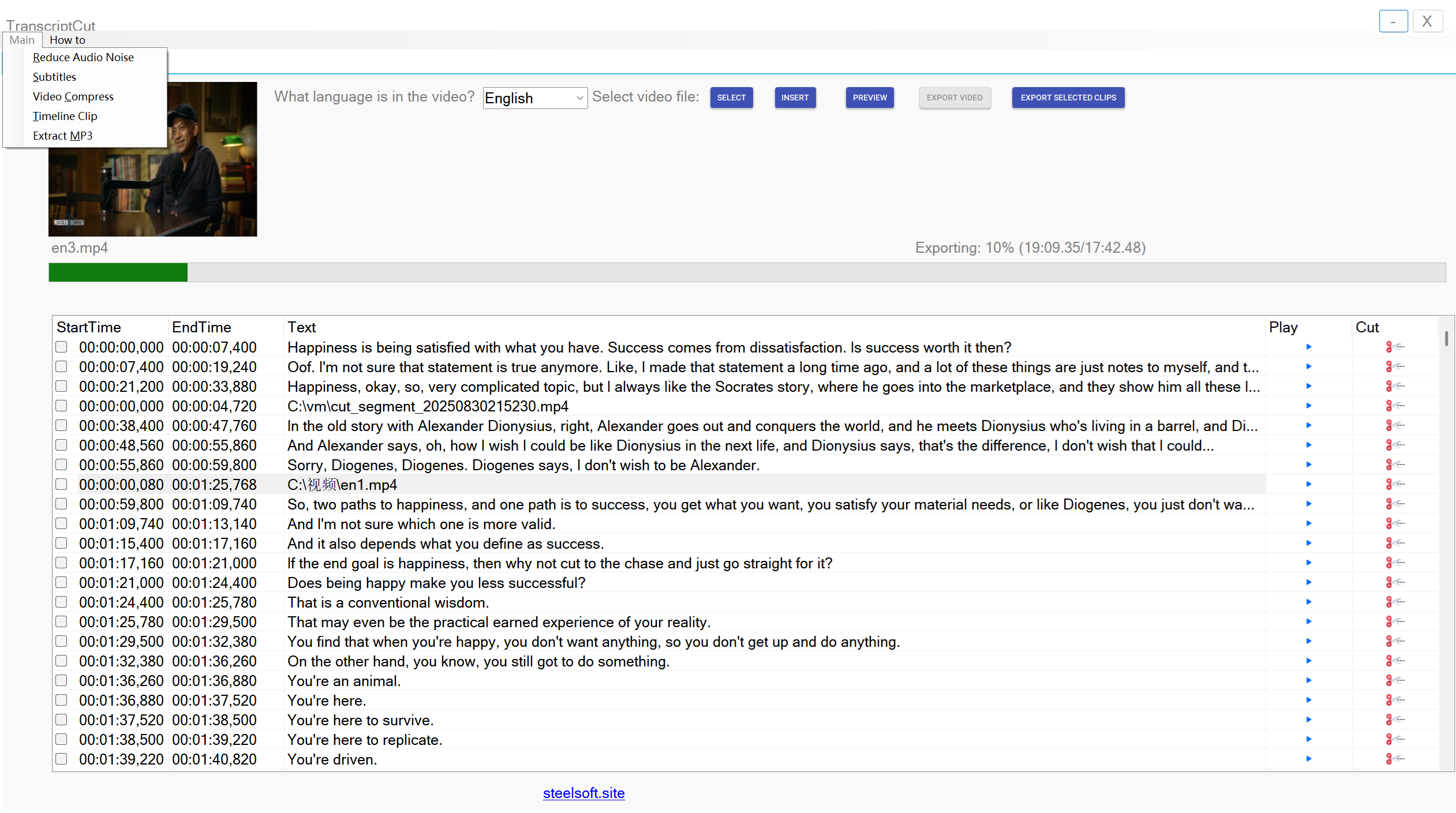The width and height of the screenshot is (1456, 813).
Task: Click the EndTime column header
Action: 226,327
